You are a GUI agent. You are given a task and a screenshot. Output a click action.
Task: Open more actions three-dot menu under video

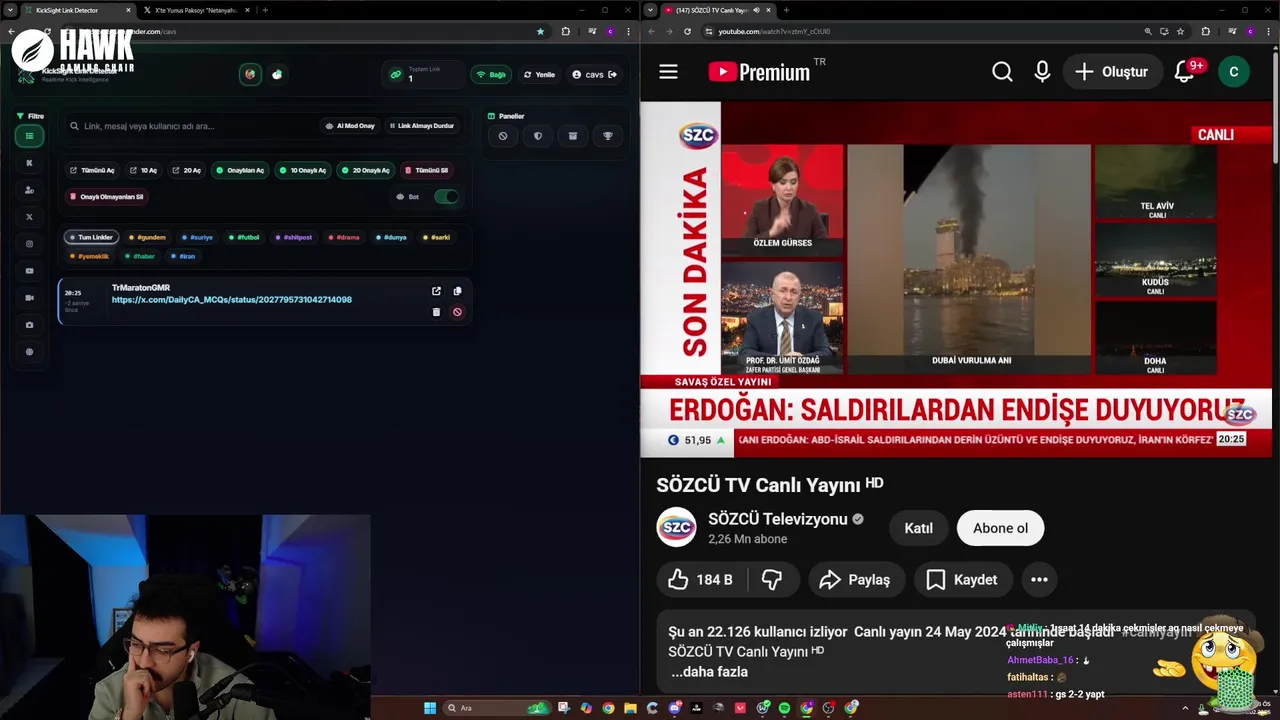coord(1039,579)
